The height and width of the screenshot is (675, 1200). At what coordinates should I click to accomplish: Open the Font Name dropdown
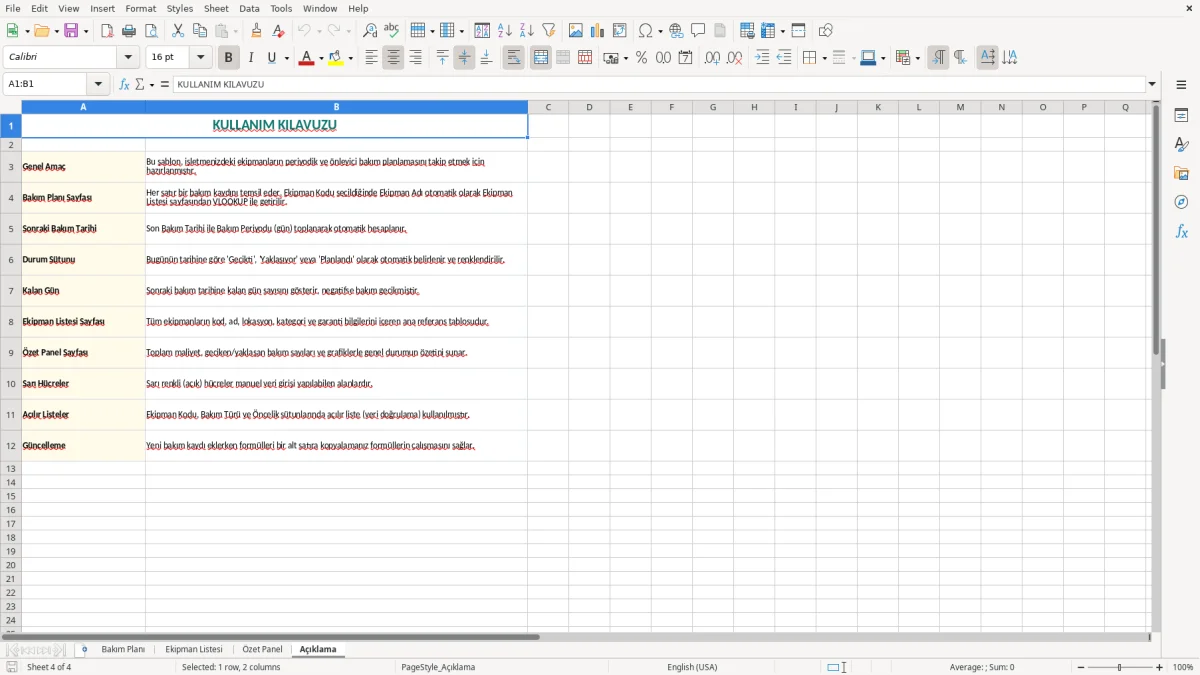tap(128, 58)
